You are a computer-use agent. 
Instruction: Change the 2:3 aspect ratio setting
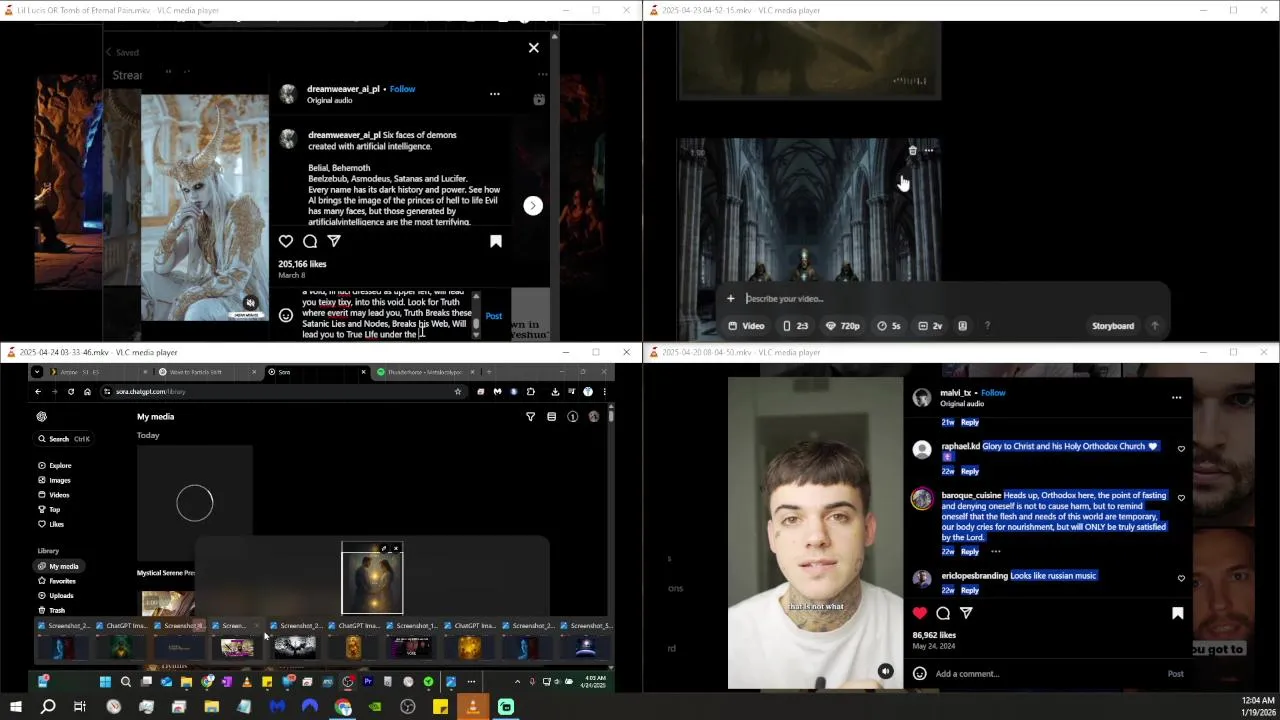click(796, 326)
